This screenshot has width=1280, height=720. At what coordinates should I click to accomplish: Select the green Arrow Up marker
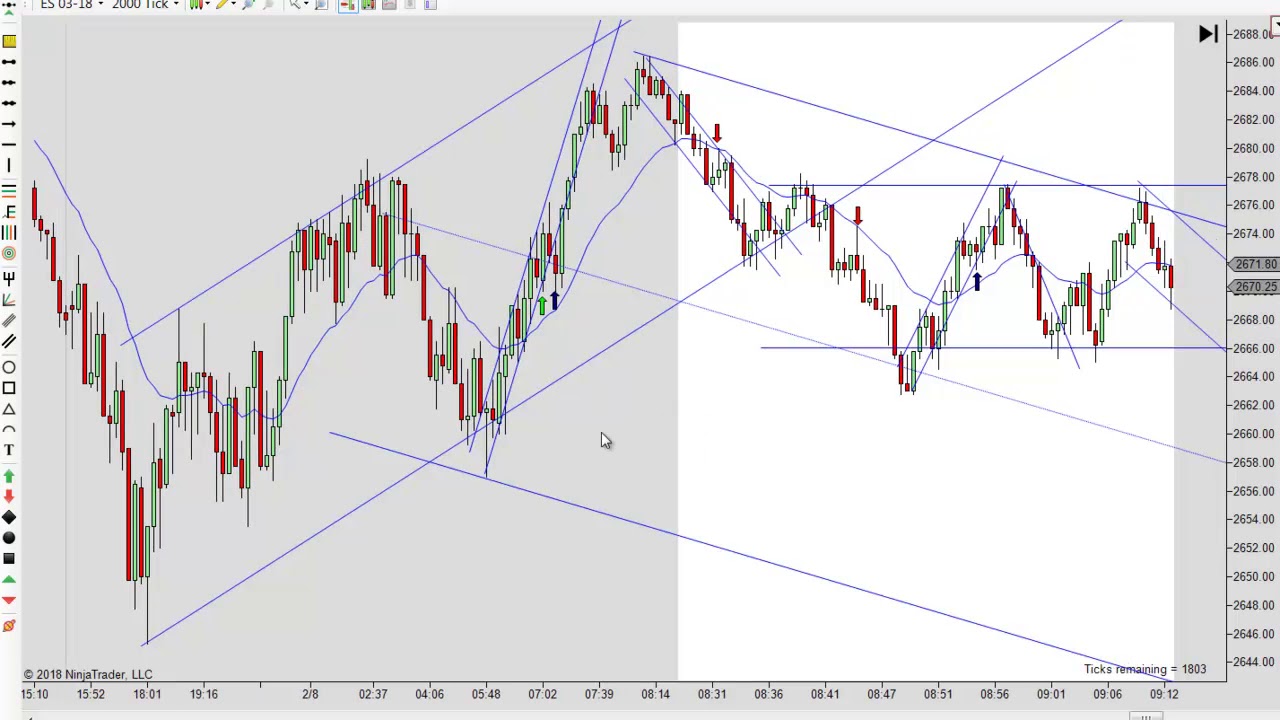pos(8,476)
